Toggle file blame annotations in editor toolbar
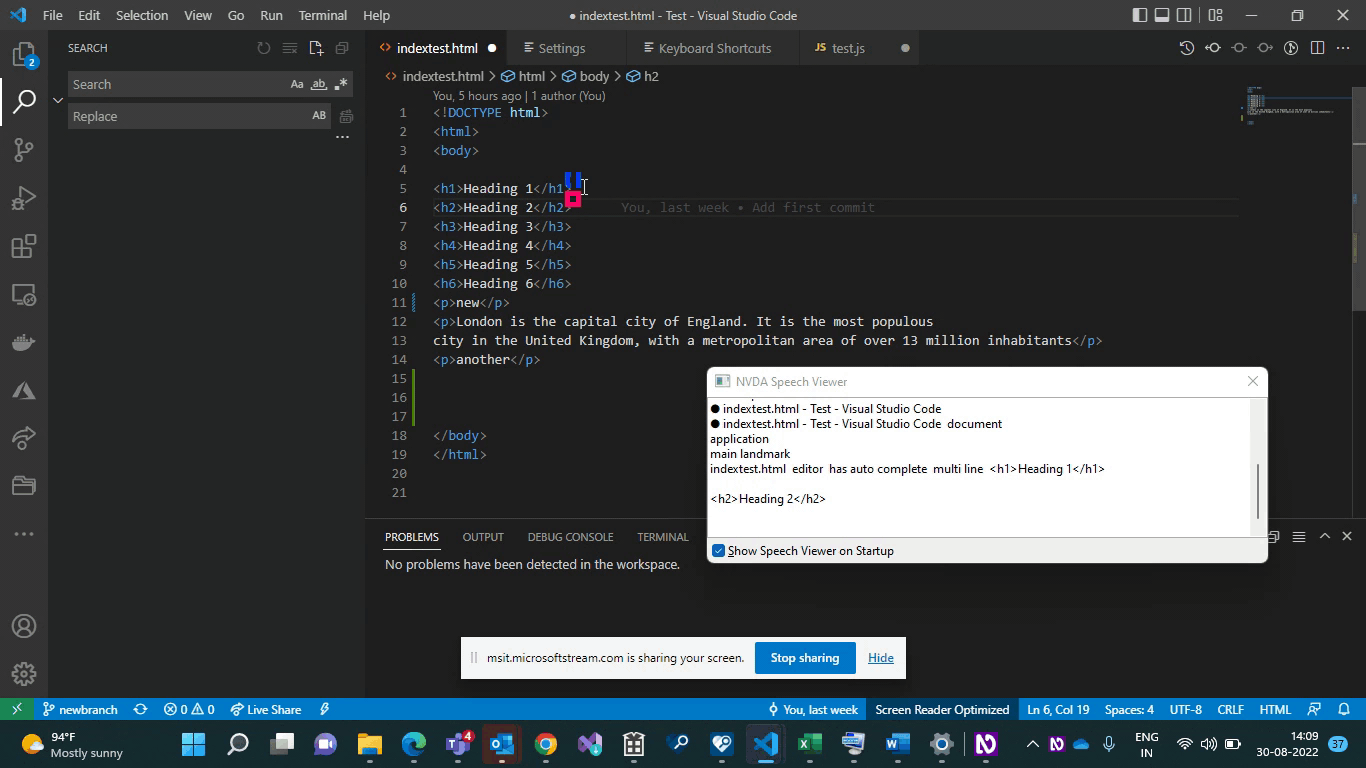This screenshot has height=768, width=1366. pos(1291,48)
